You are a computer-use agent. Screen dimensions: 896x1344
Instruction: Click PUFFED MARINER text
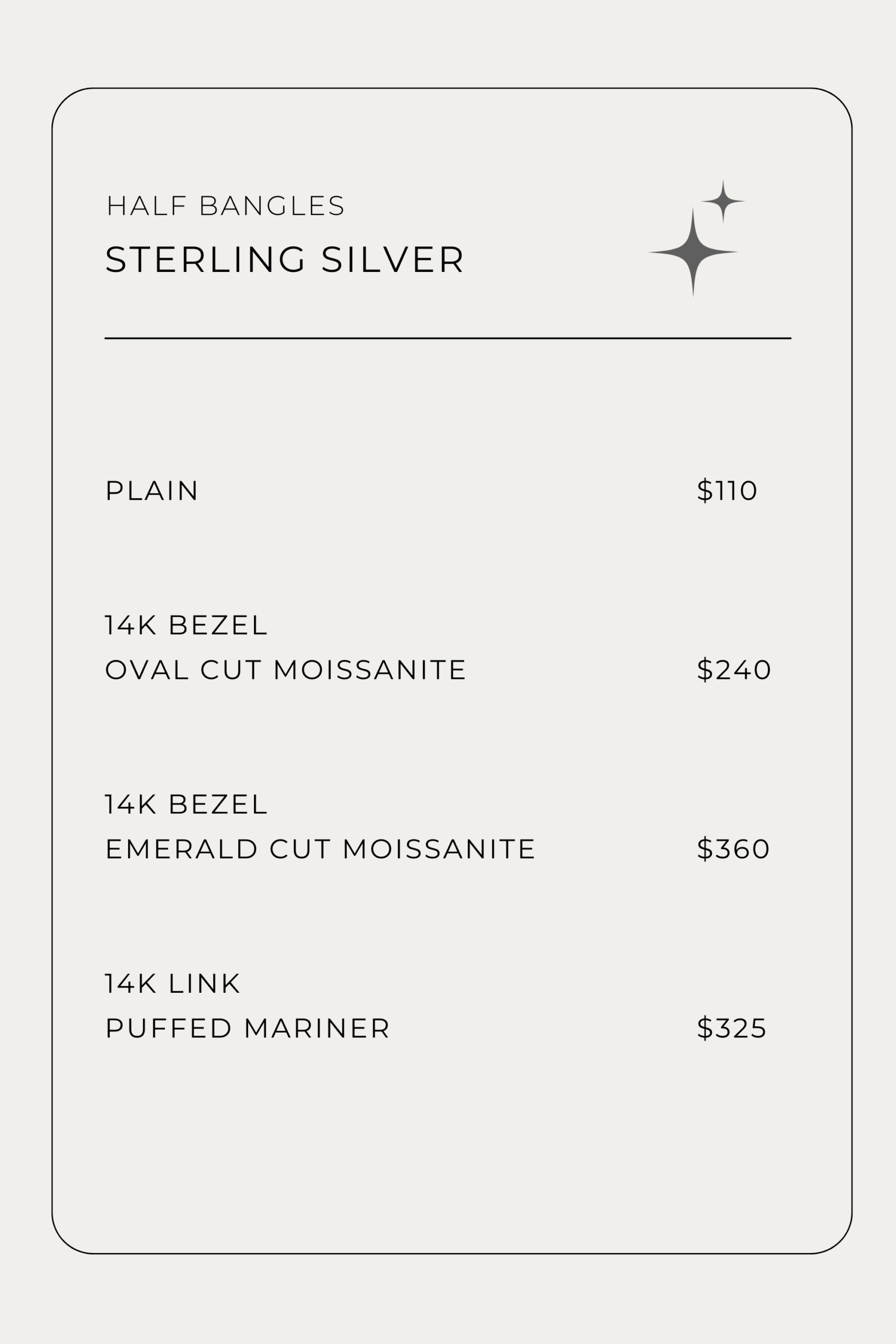pos(247,1028)
